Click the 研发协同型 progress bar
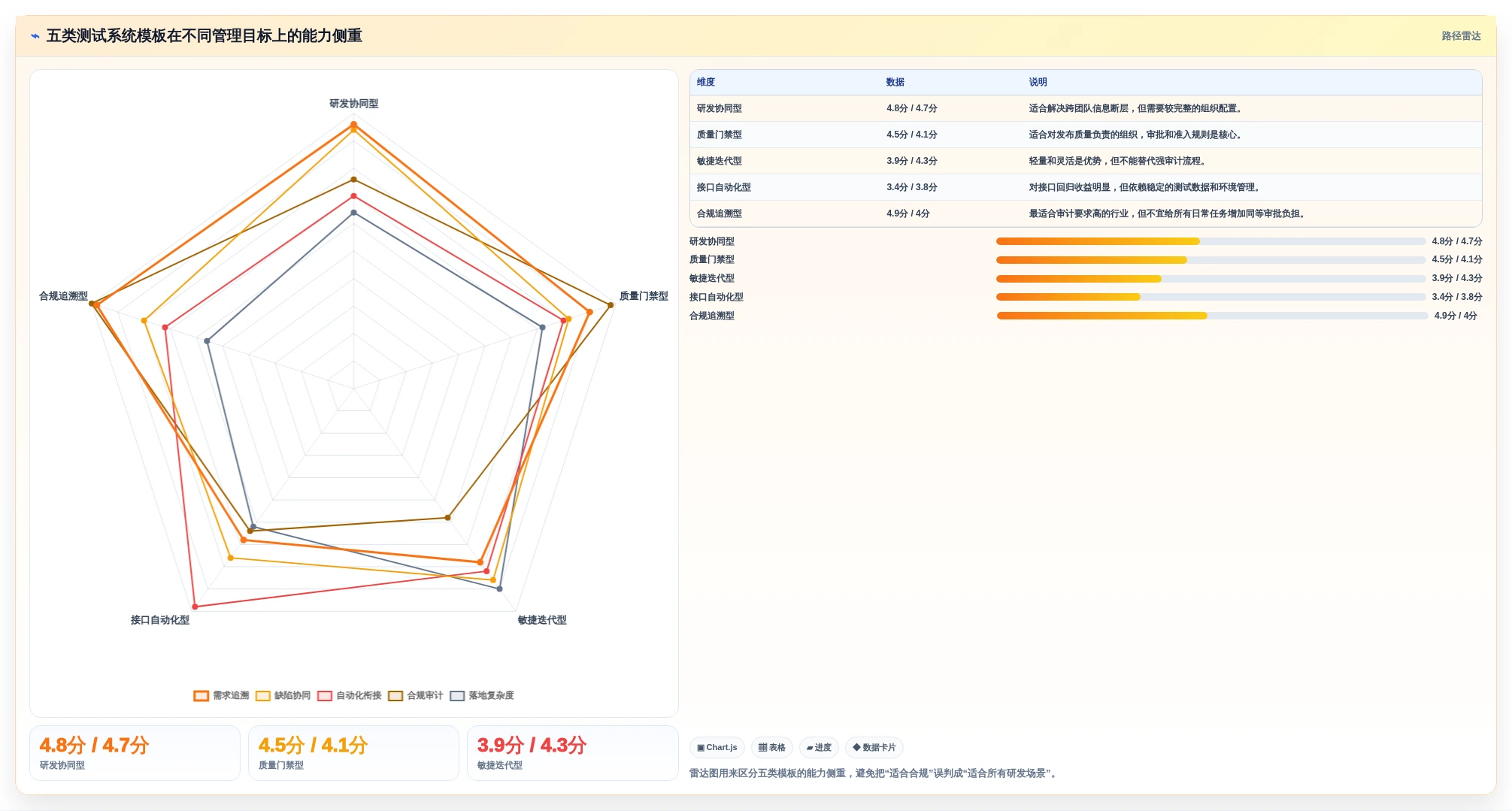Screen dimensions: 1512x811 click(x=1211, y=241)
